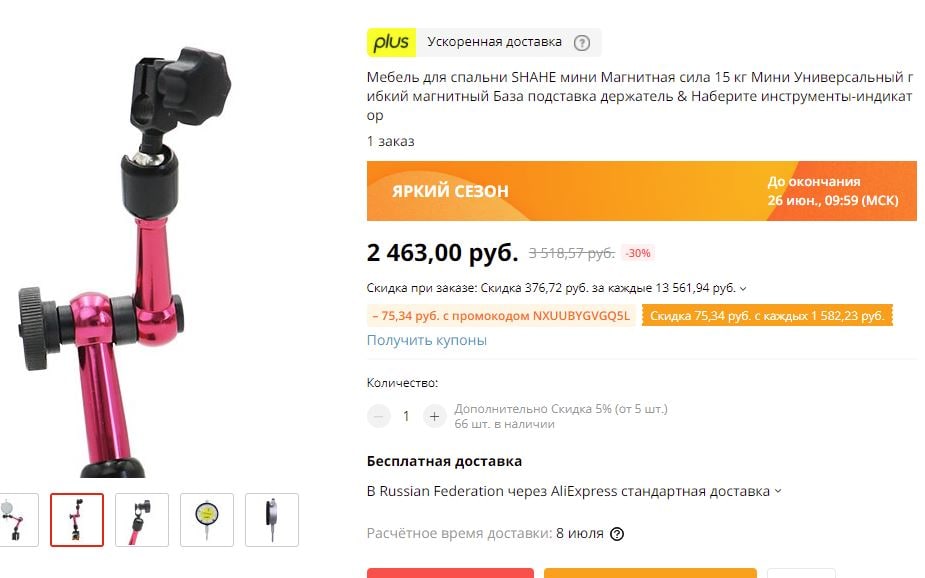The width and height of the screenshot is (925, 578).
Task: Decrease quantity with the minus button
Action: point(379,416)
